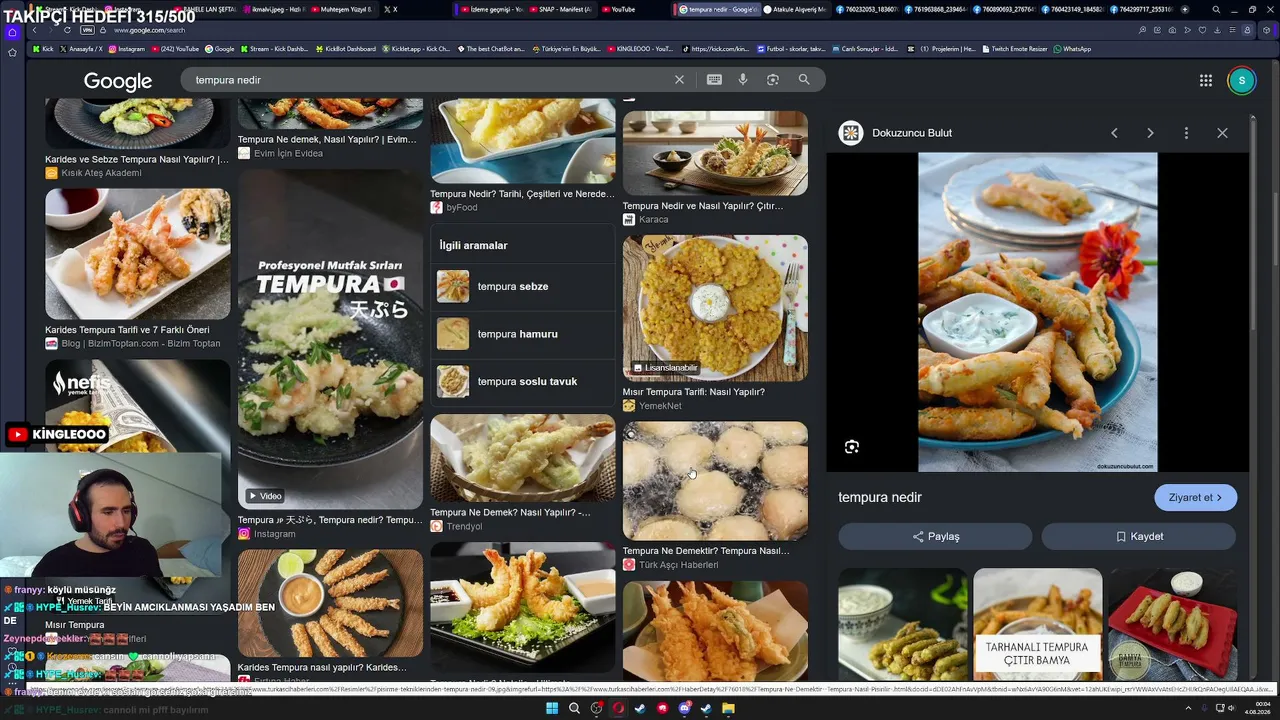Open the Google account avatar menu

tap(1241, 81)
